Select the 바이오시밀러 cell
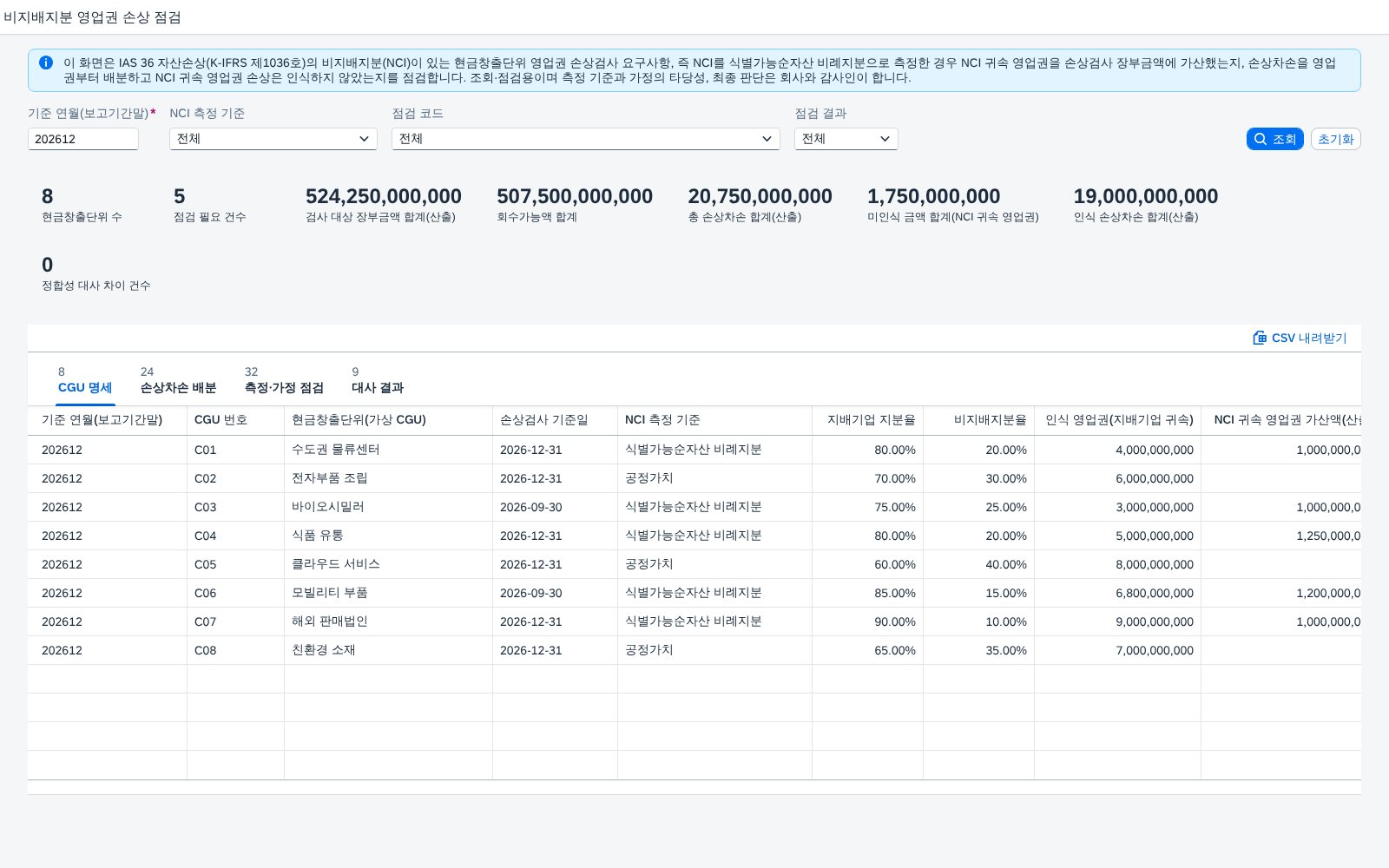This screenshot has width=1389, height=868. 388,507
